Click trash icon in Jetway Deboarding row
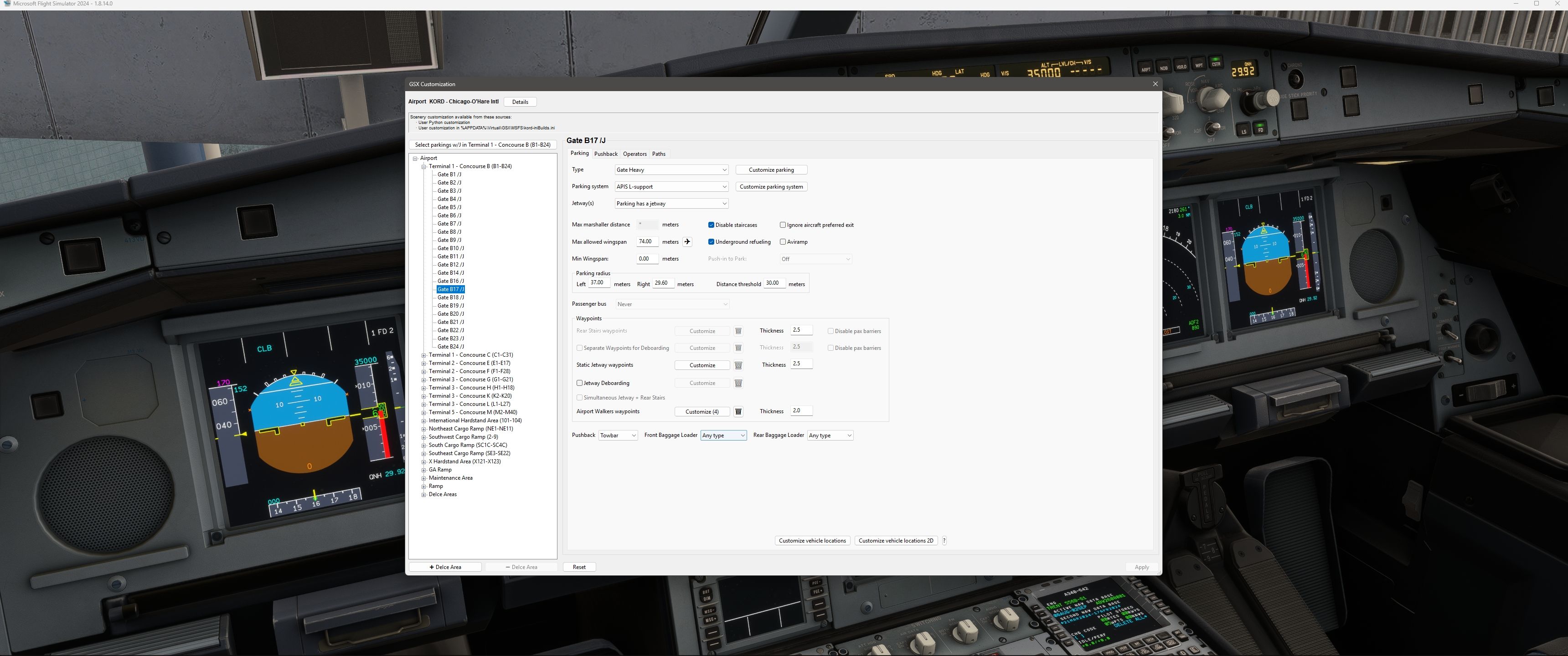 (738, 384)
